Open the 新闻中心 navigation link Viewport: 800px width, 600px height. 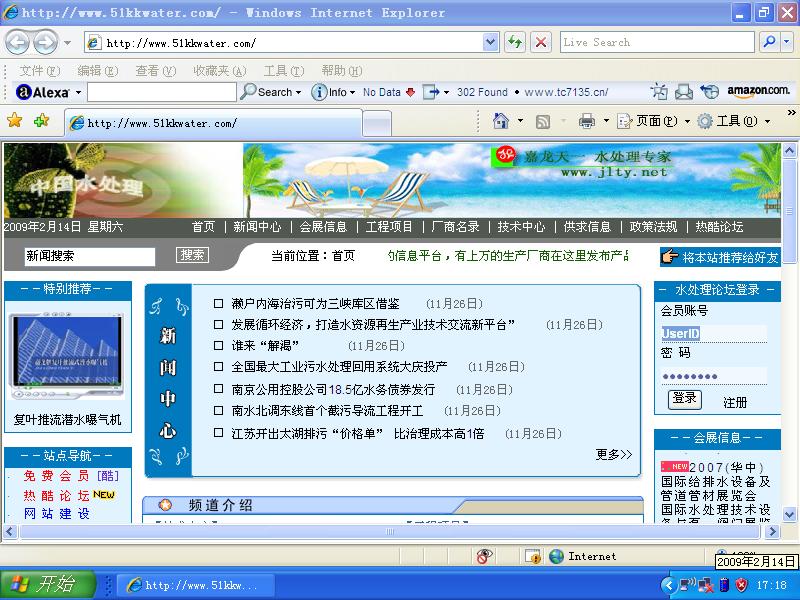coord(257,227)
